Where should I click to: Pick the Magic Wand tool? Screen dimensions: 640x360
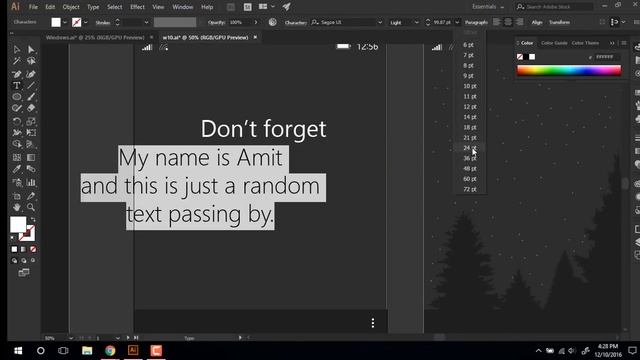point(17,61)
